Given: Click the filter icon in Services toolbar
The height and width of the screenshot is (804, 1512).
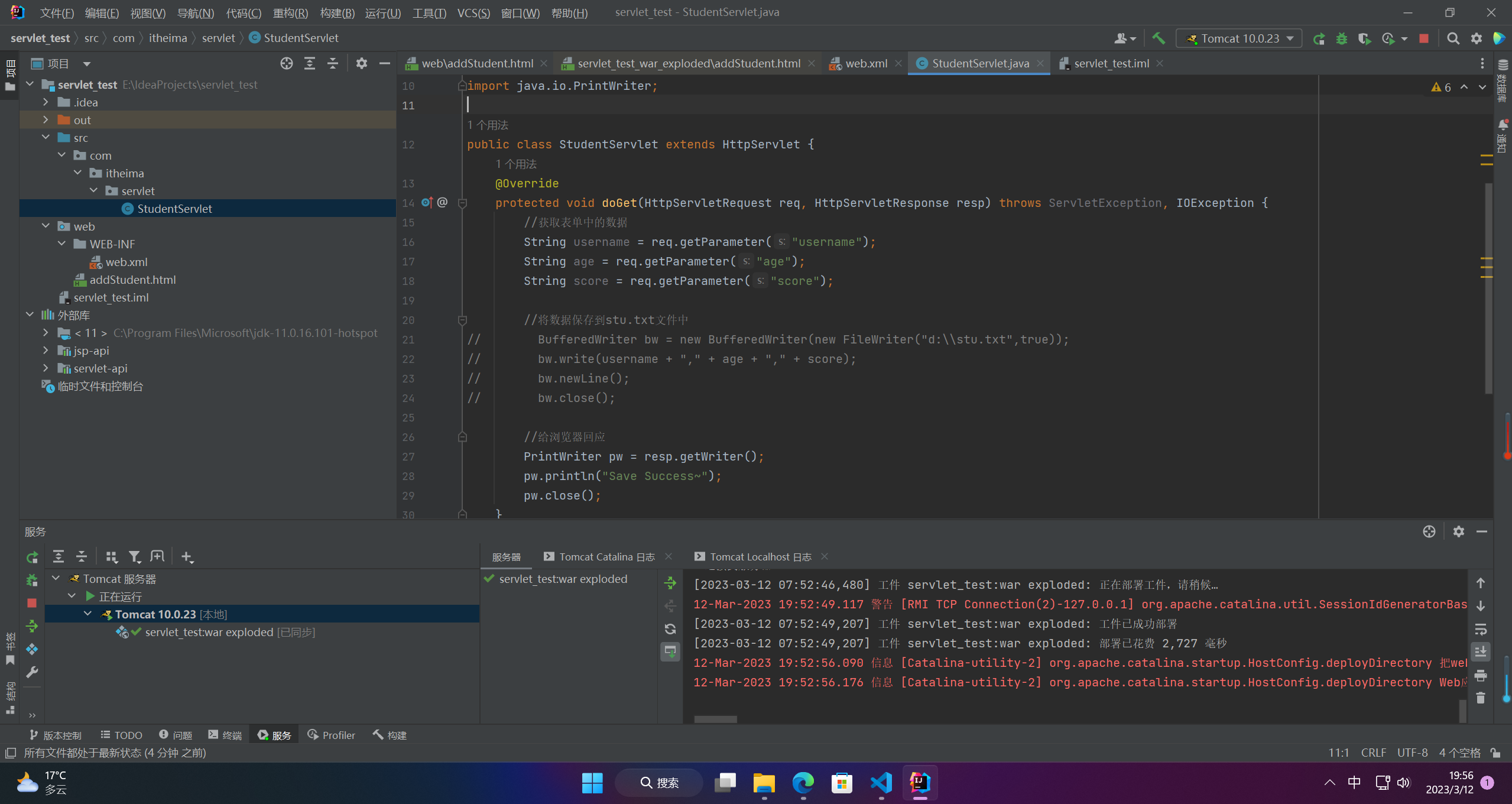Looking at the screenshot, I should [x=135, y=557].
